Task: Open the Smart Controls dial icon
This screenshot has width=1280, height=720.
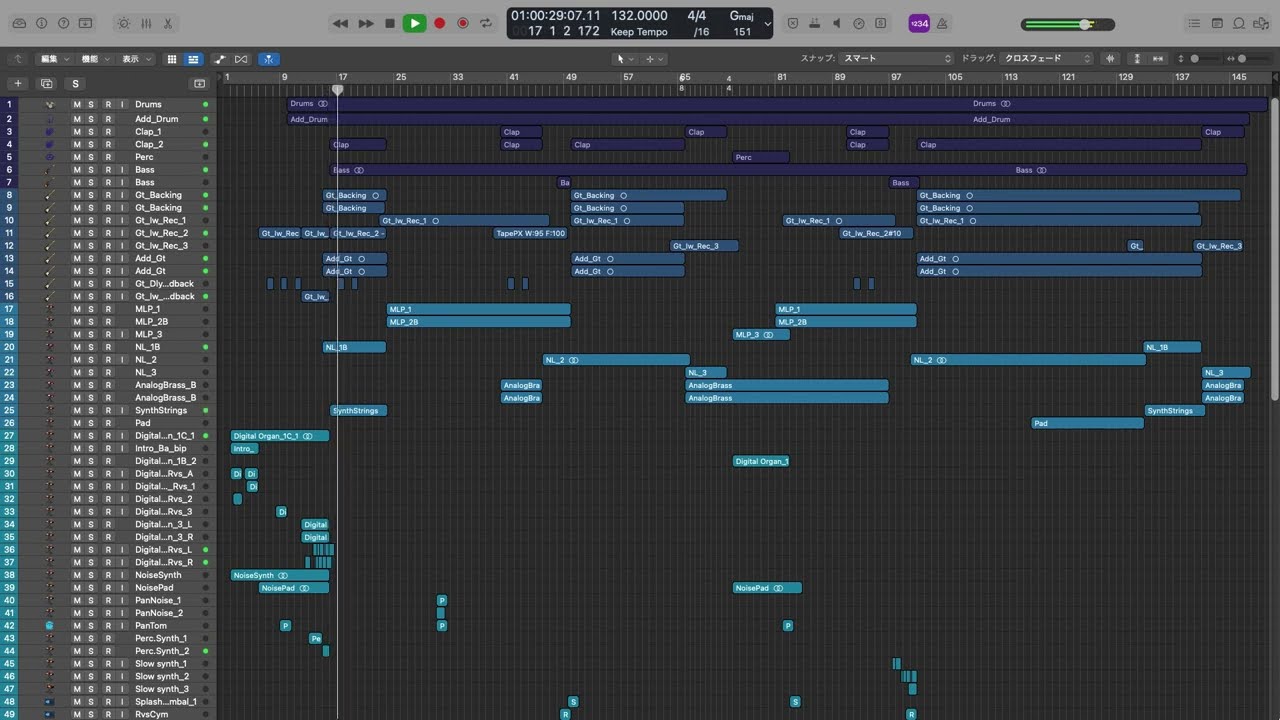Action: point(124,23)
